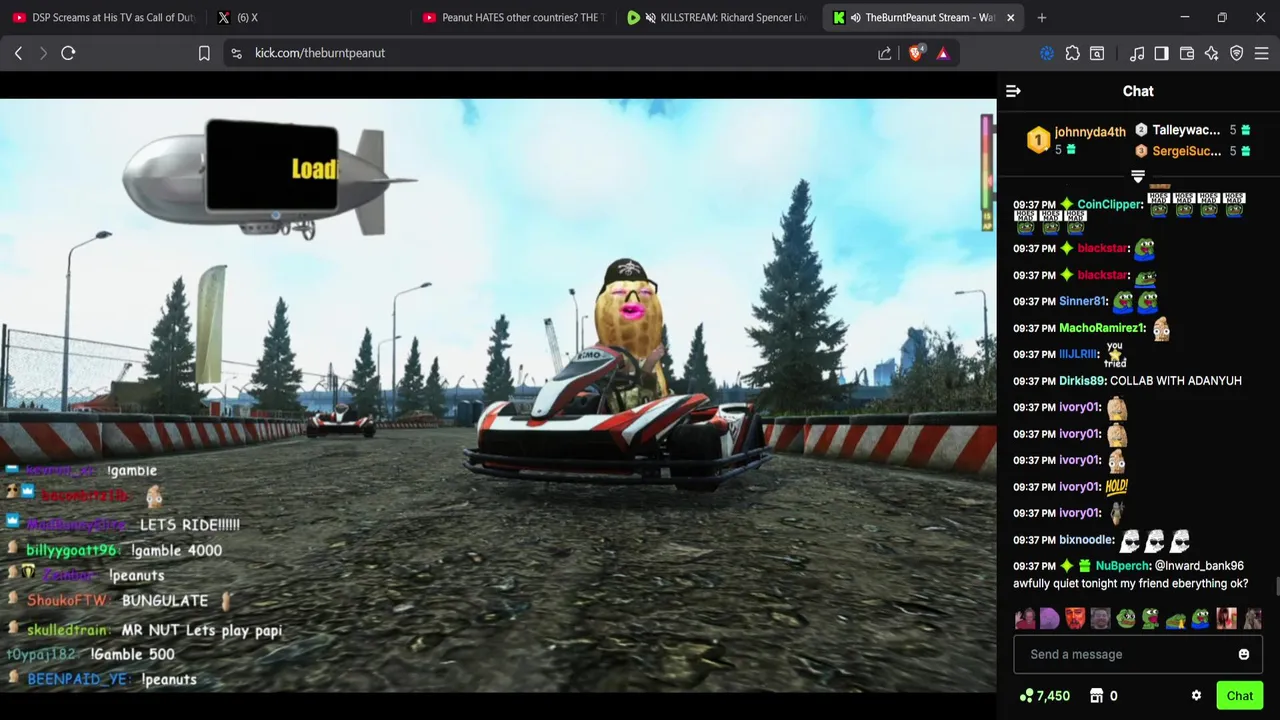
Task: Click the audio speaker on TheBurntPeanut tab
Action: pos(856,18)
